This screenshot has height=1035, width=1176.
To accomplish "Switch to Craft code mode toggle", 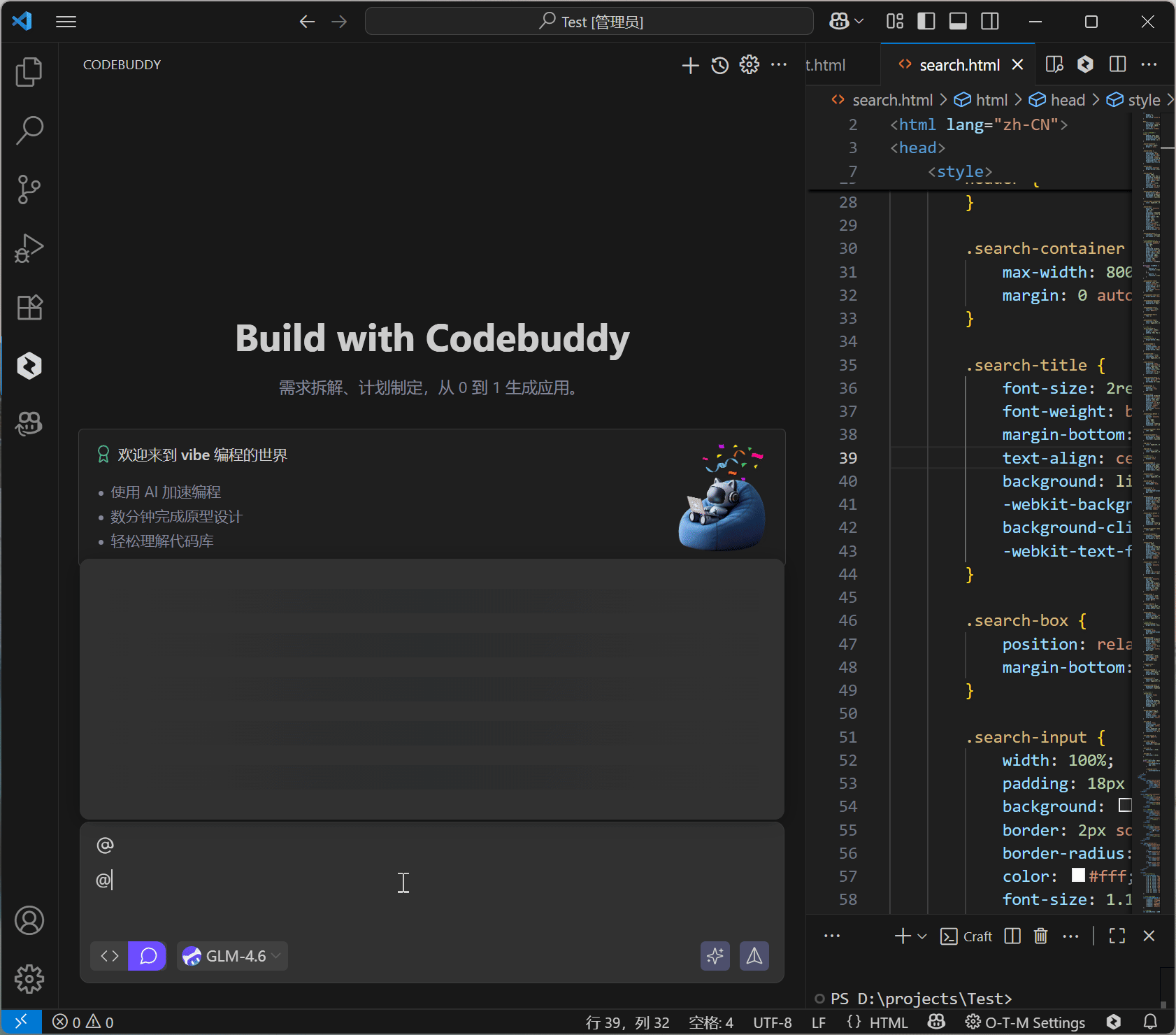I will pyautogui.click(x=110, y=956).
